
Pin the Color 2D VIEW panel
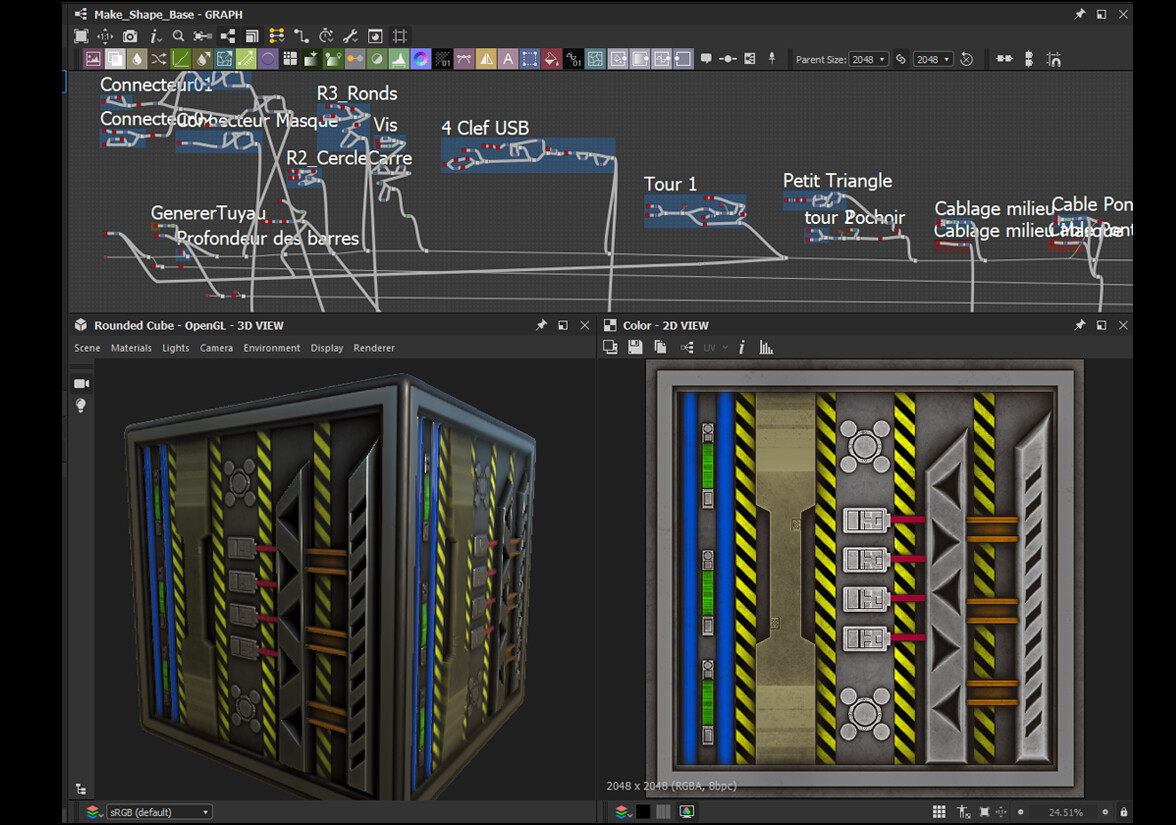1080,325
